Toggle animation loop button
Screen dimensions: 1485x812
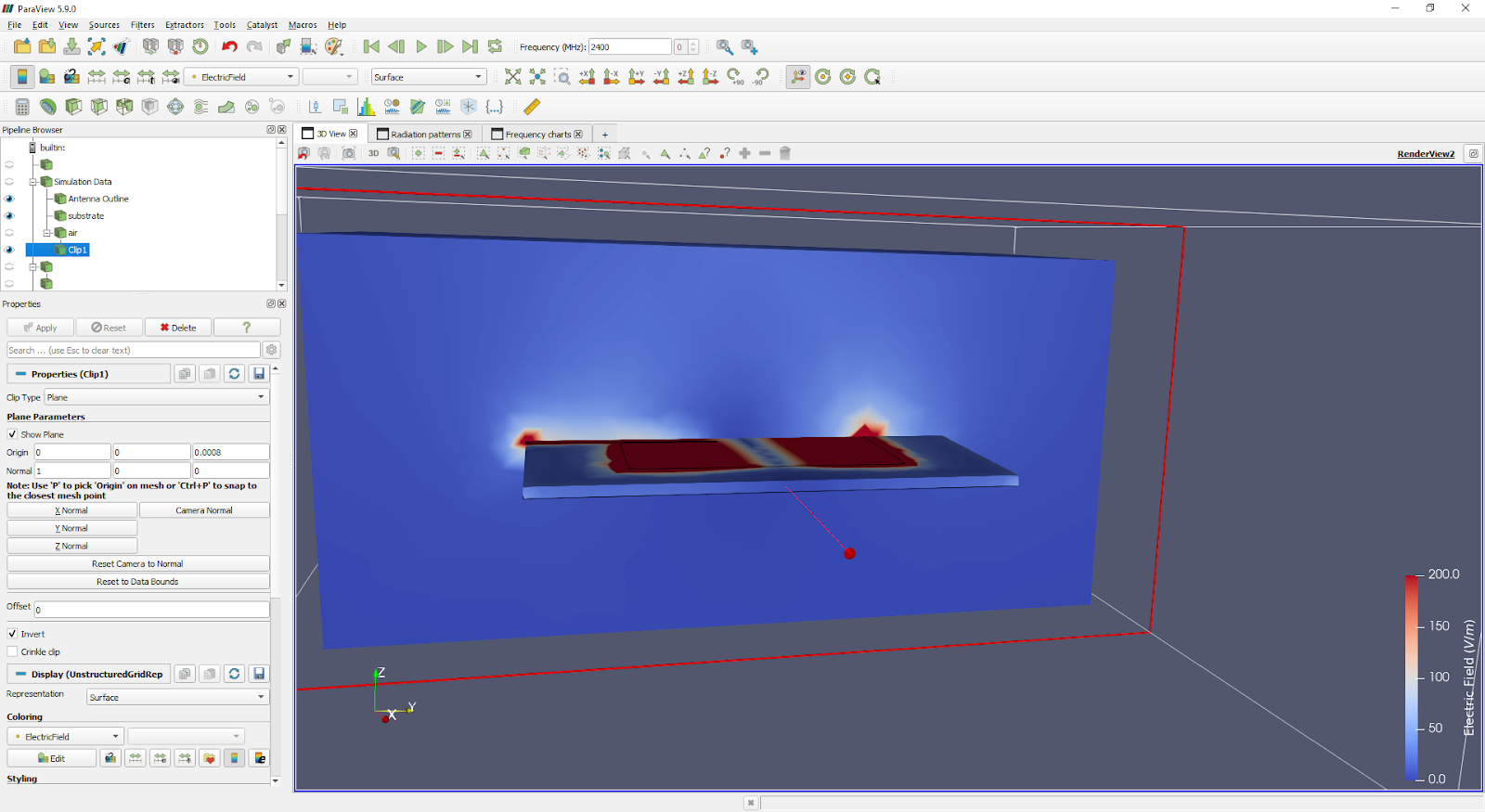click(x=495, y=46)
